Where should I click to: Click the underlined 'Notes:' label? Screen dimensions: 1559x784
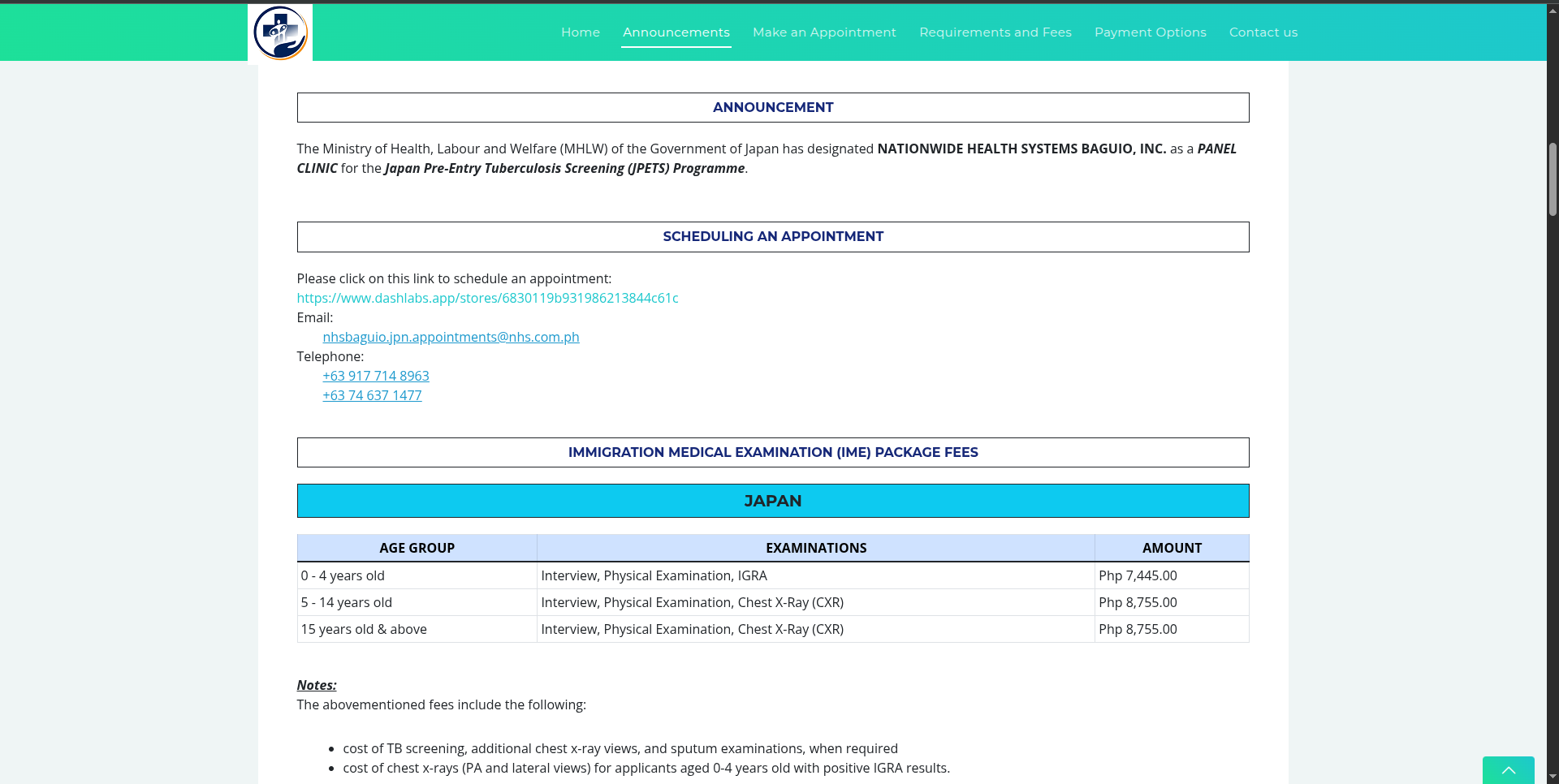point(317,685)
